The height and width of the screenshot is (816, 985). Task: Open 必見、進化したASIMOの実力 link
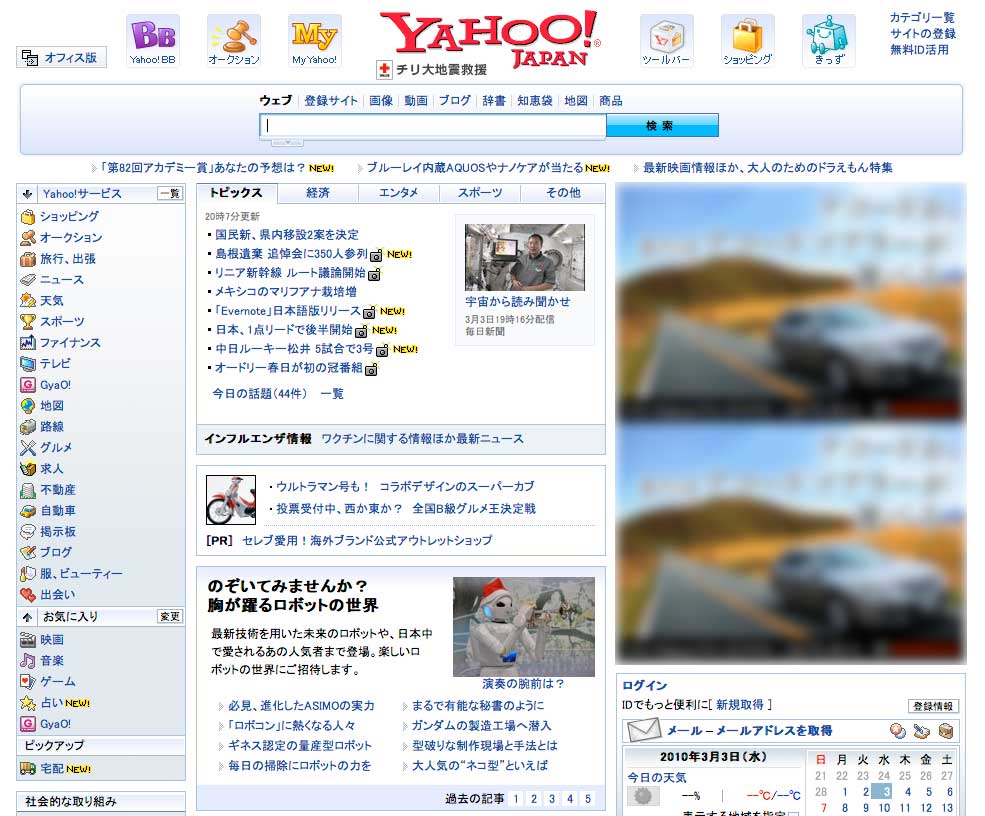pos(301,706)
